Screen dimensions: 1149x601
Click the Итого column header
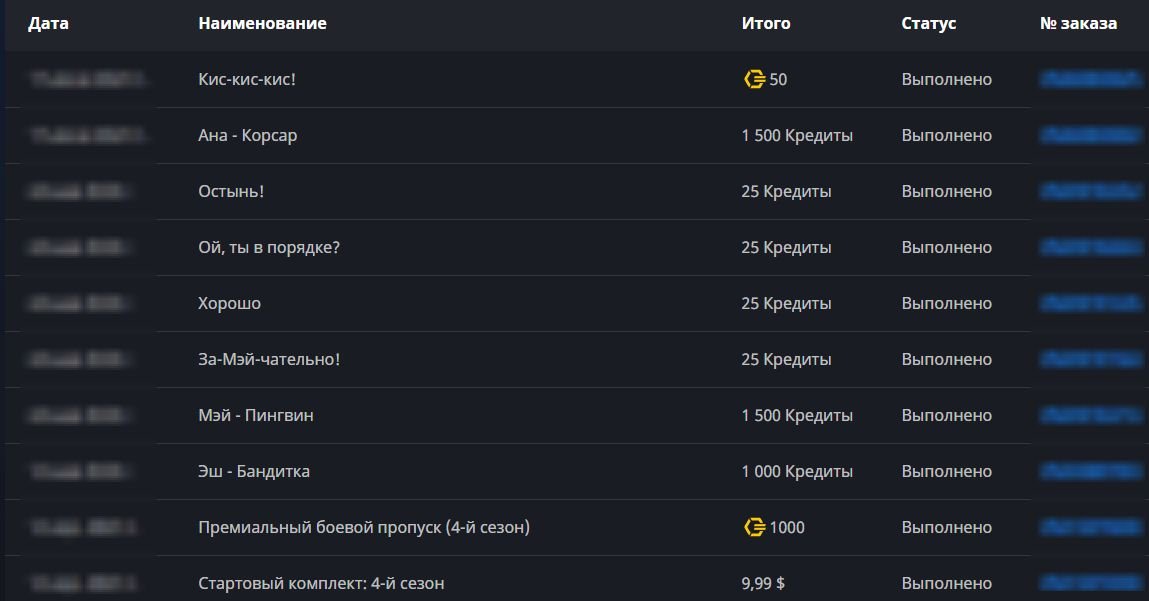pyautogui.click(x=765, y=23)
